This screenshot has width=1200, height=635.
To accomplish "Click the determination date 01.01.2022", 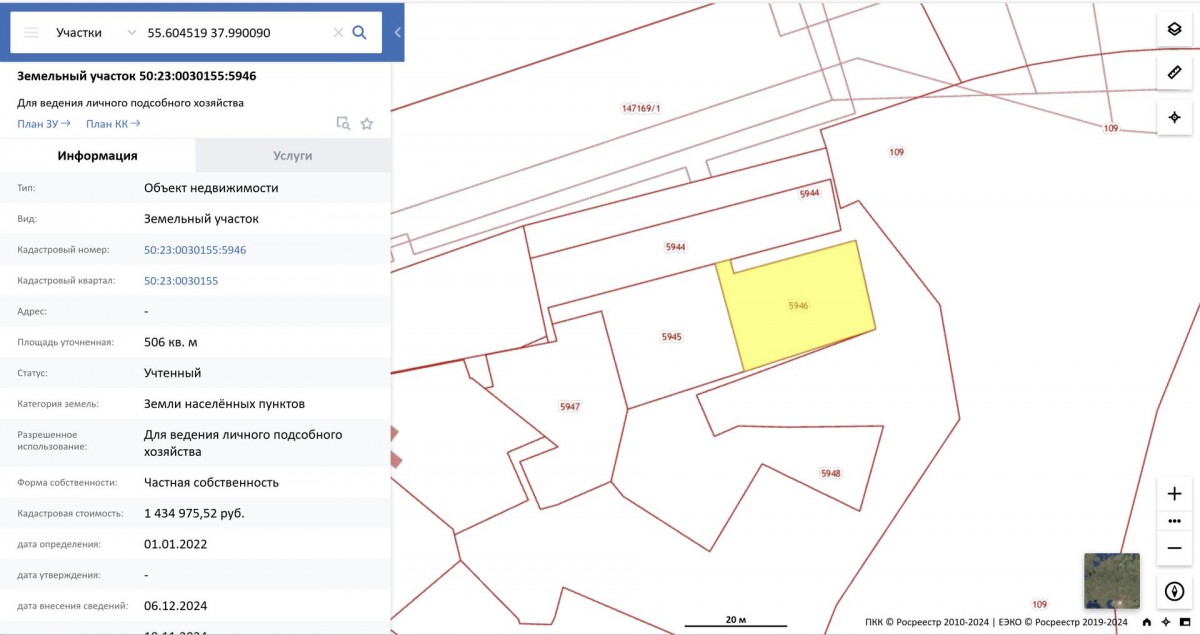I will [x=176, y=544].
